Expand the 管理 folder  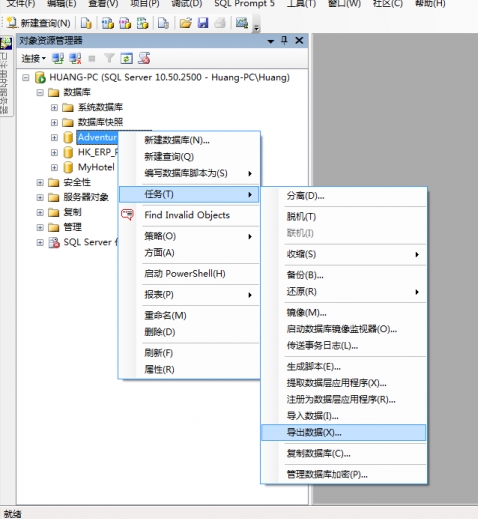[40, 227]
